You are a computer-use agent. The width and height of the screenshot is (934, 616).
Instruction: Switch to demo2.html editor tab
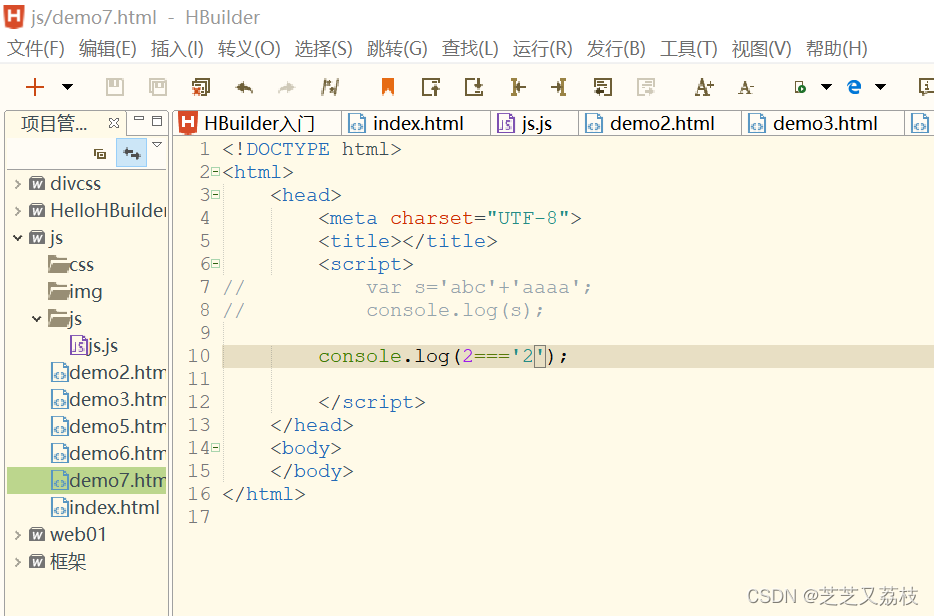click(x=661, y=123)
